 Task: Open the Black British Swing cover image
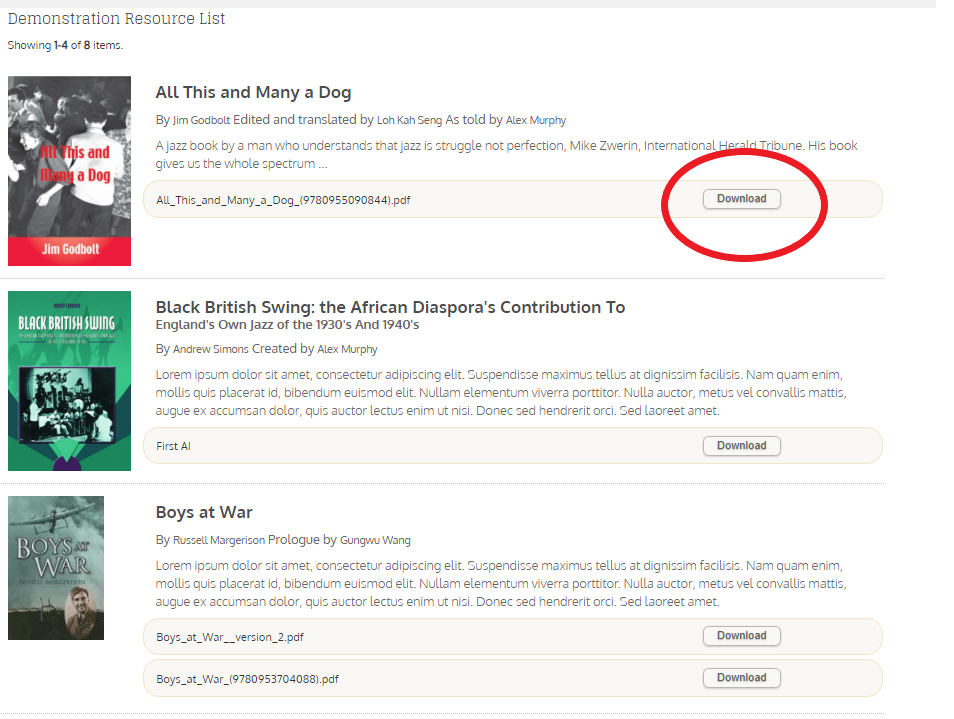point(69,380)
